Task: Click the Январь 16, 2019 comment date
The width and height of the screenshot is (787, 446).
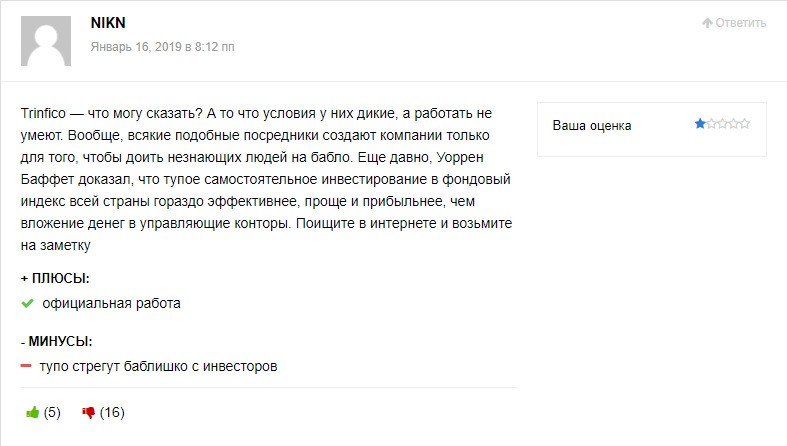Action: coord(162,47)
